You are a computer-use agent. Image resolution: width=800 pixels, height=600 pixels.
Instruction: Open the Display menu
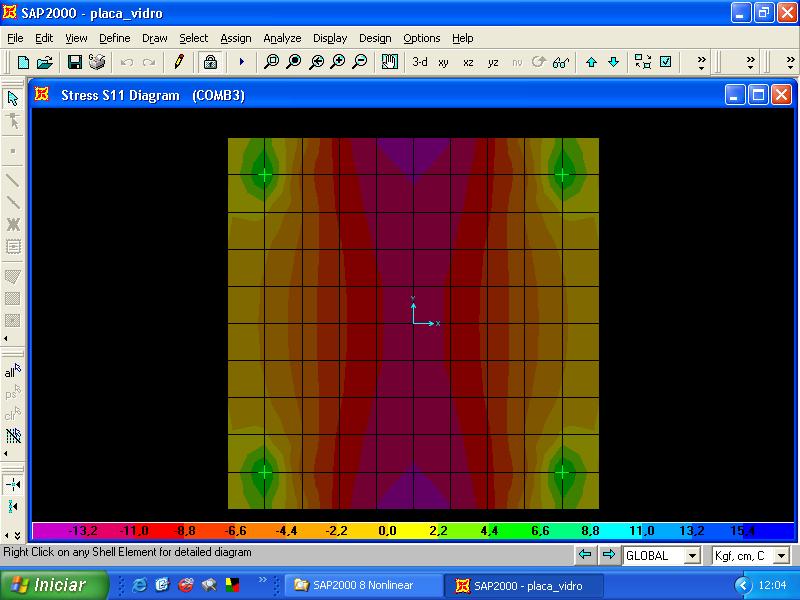(330, 38)
